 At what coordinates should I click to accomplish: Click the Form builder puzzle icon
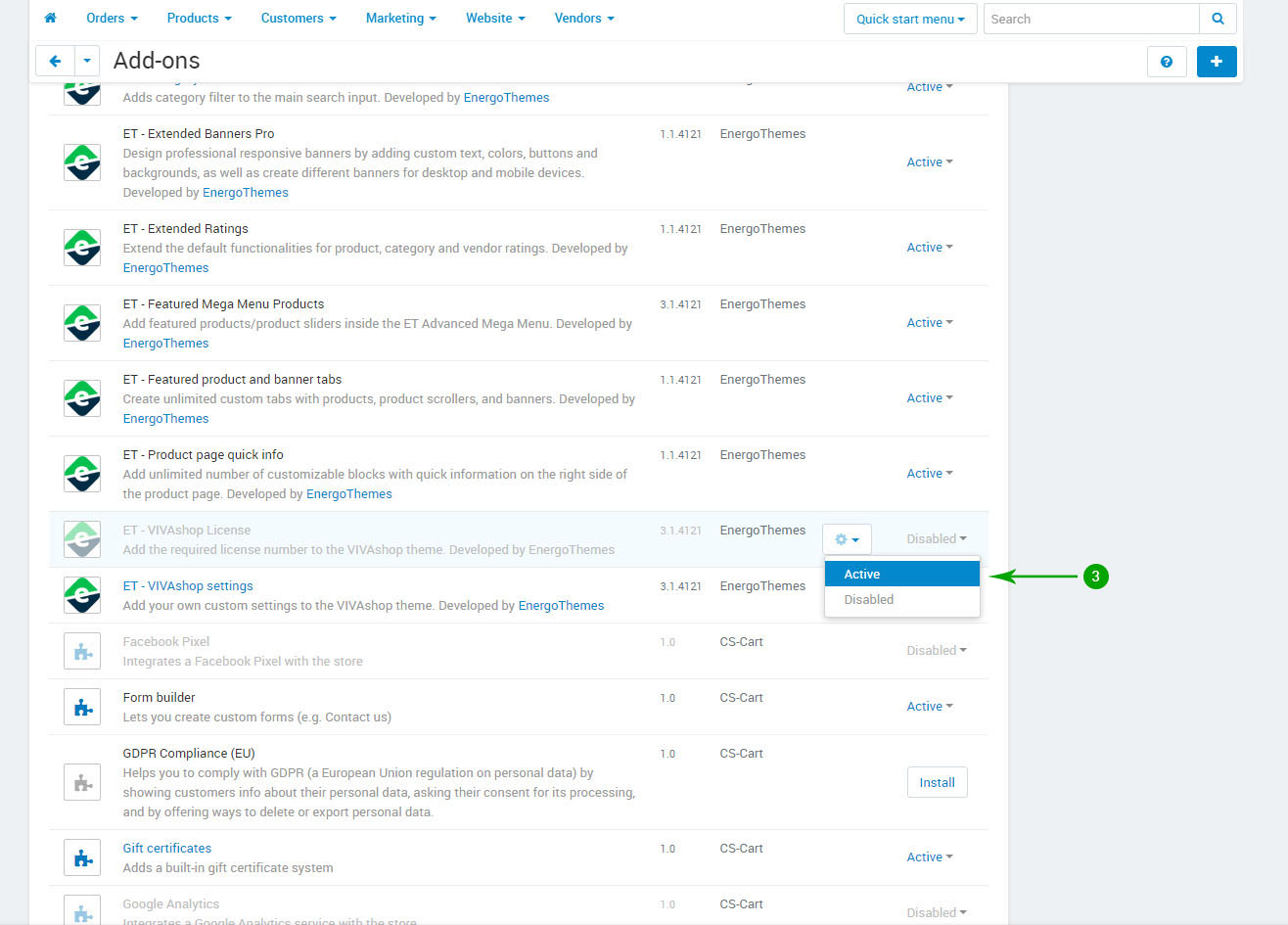[x=82, y=707]
